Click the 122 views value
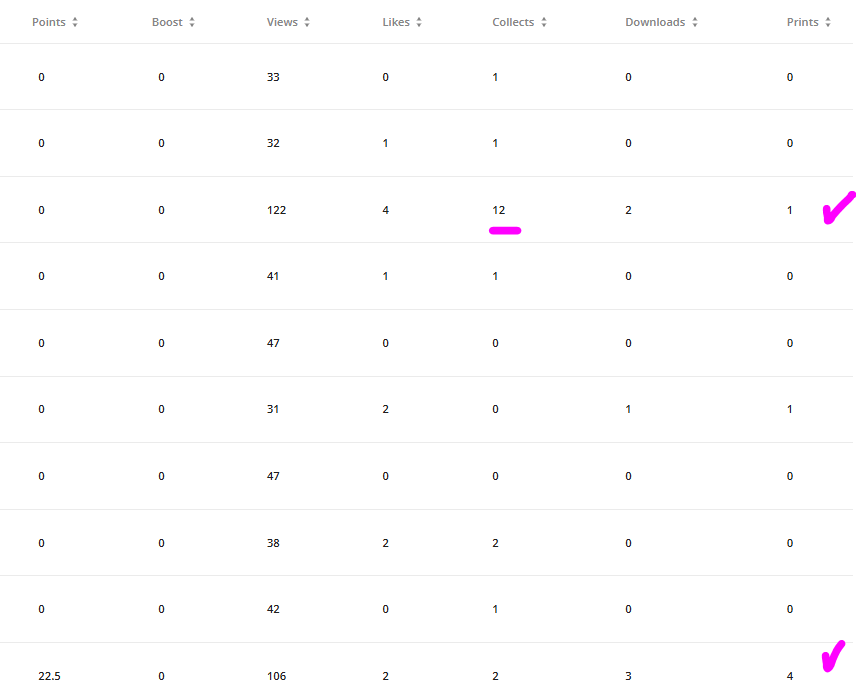The height and width of the screenshot is (700, 856). click(276, 210)
